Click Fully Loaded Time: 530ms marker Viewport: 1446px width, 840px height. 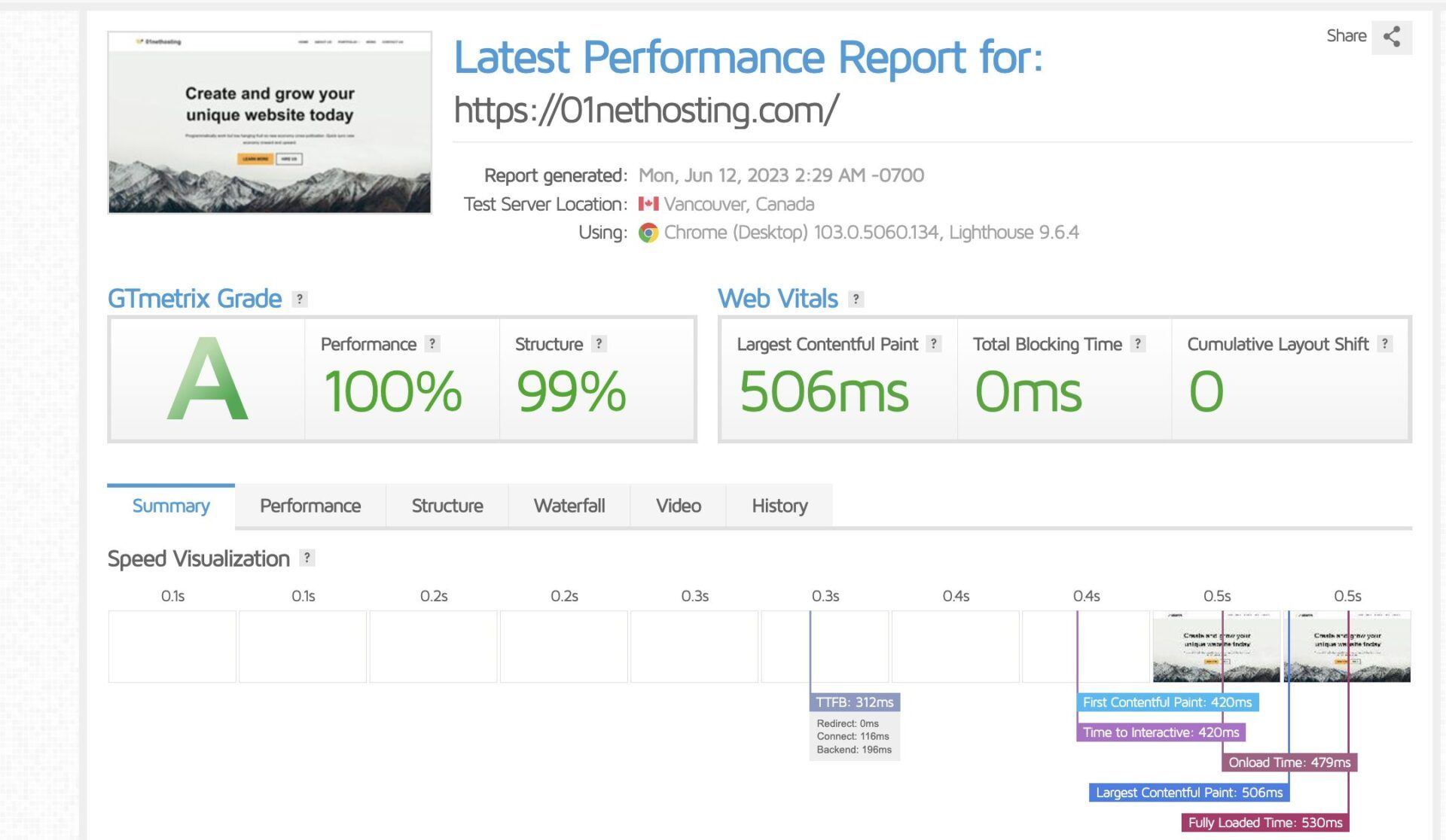click(1265, 823)
